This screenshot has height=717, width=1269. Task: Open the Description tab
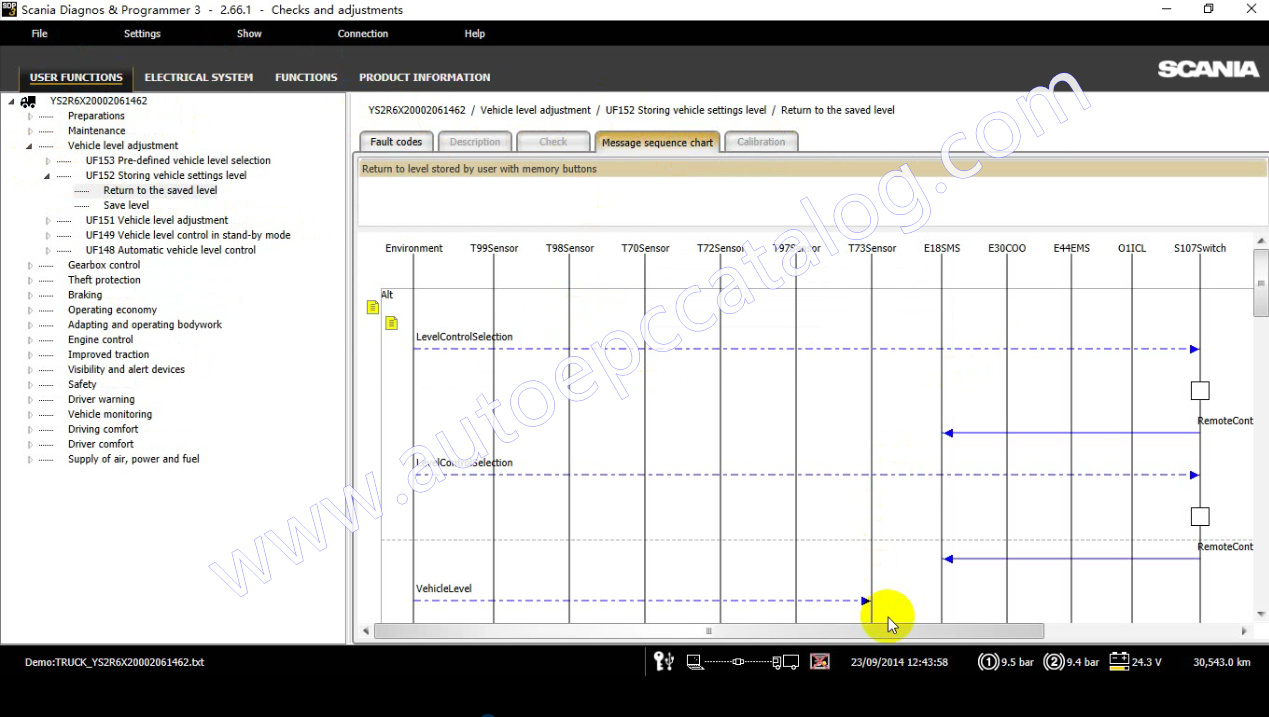coord(475,142)
